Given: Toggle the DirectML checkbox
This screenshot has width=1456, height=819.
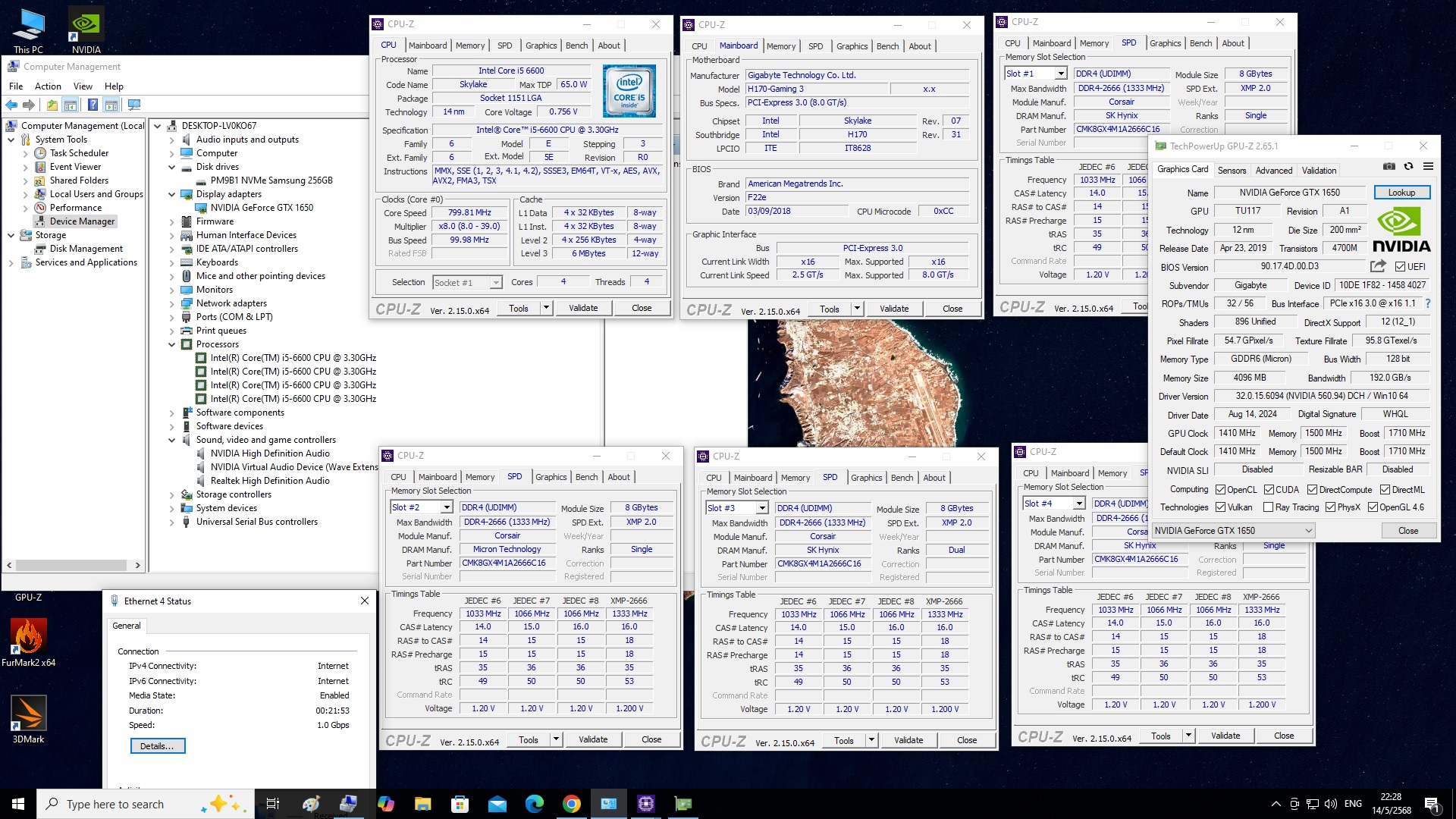Looking at the screenshot, I should click(1385, 490).
